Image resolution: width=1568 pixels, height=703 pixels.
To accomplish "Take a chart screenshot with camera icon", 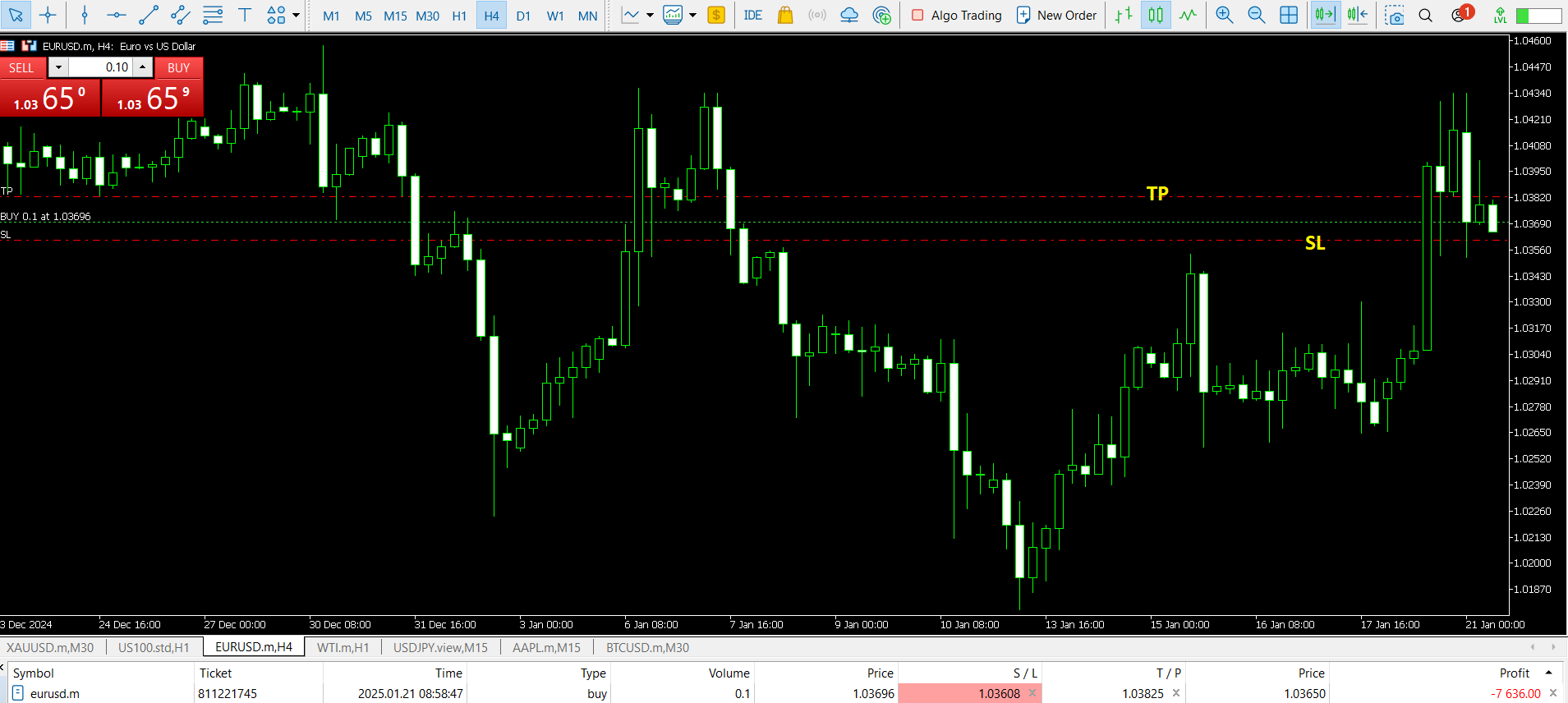I will point(1394,15).
